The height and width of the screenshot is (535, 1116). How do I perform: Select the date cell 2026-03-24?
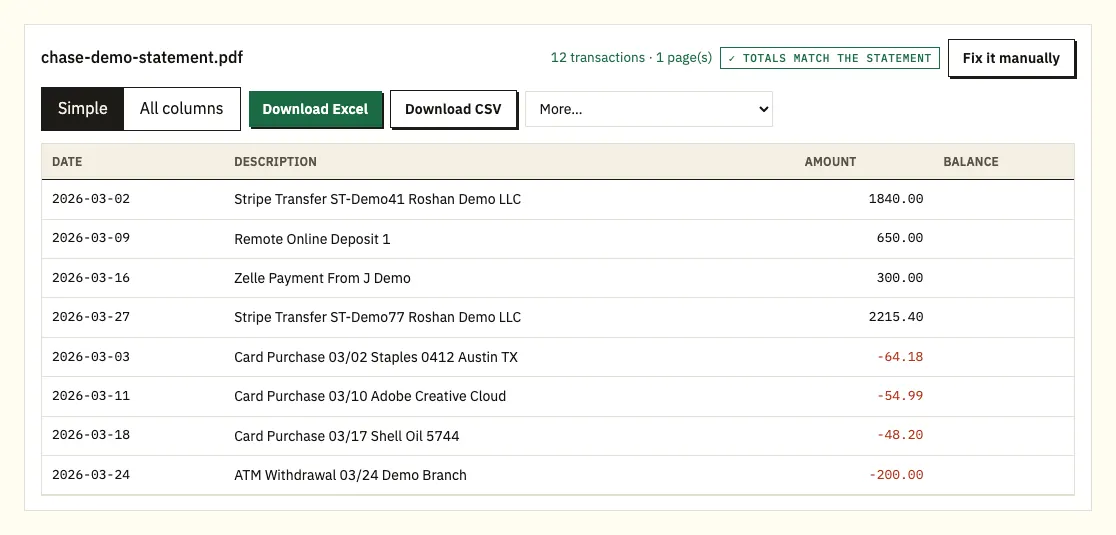(91, 475)
